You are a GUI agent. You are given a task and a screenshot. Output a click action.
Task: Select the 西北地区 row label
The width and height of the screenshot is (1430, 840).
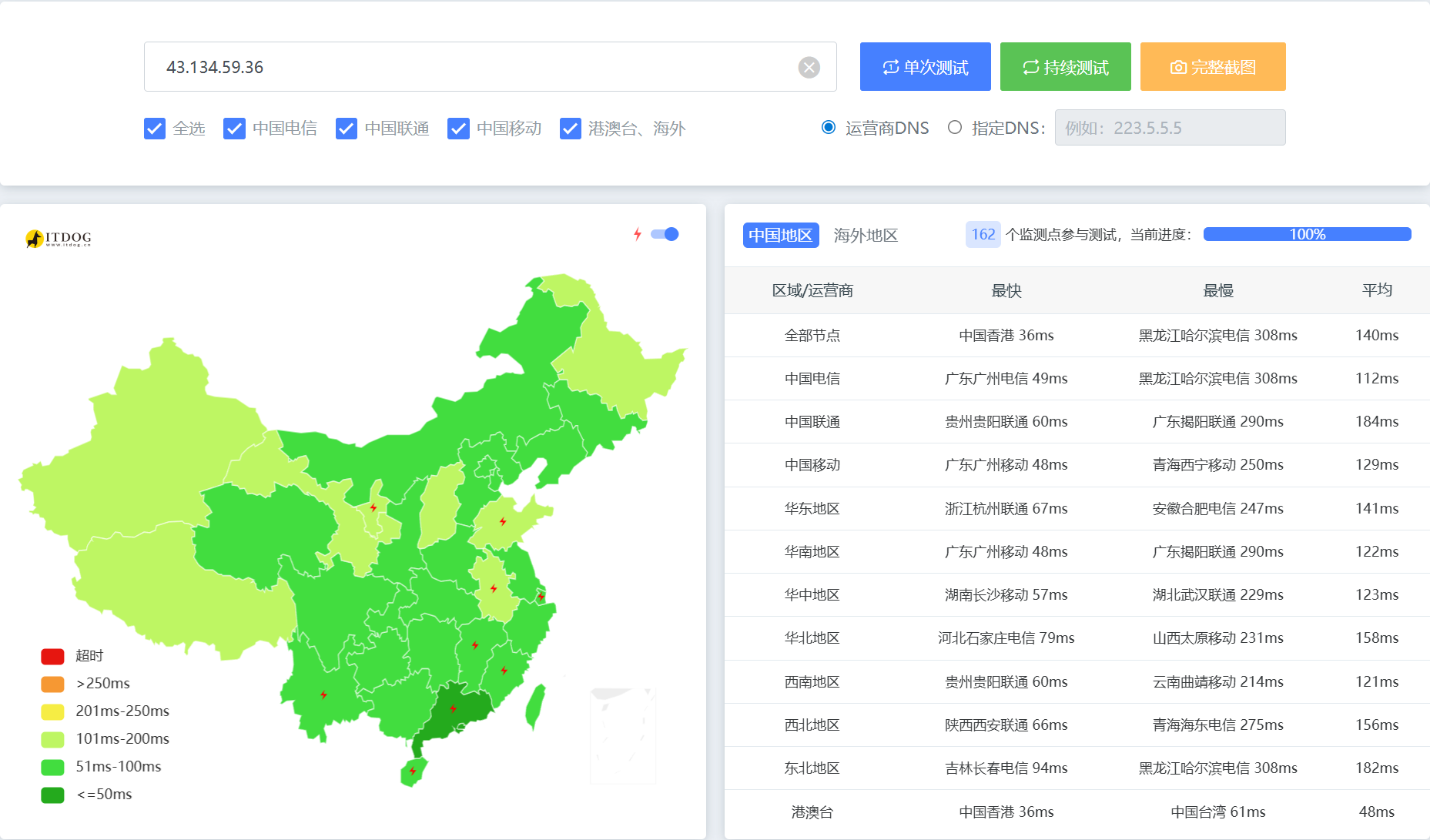point(812,725)
